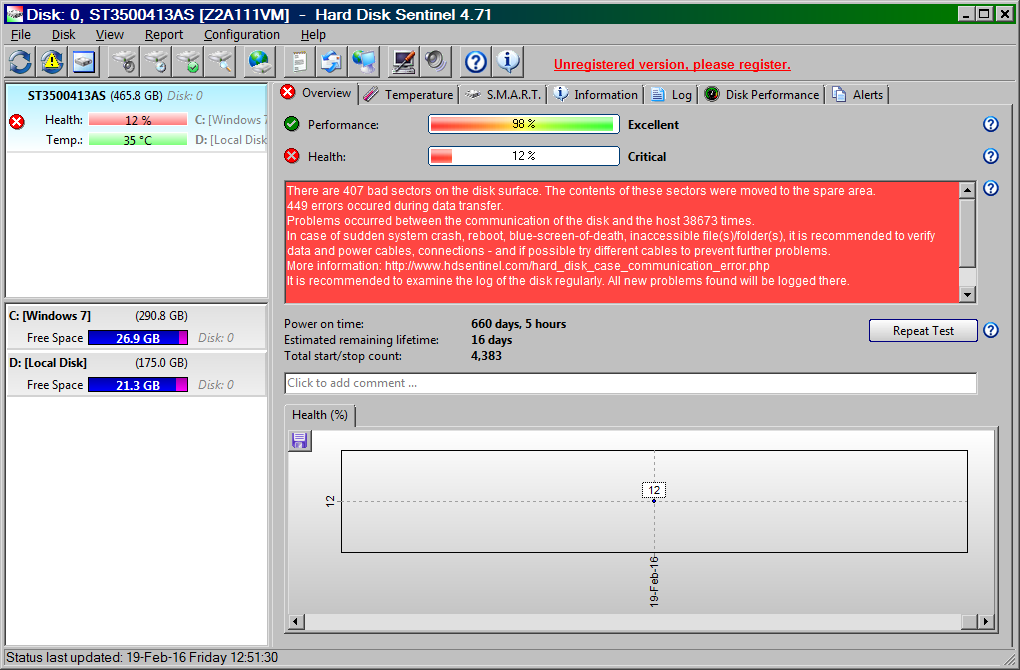The height and width of the screenshot is (670, 1020).
Task: Open the Disk menu
Action: [64, 34]
